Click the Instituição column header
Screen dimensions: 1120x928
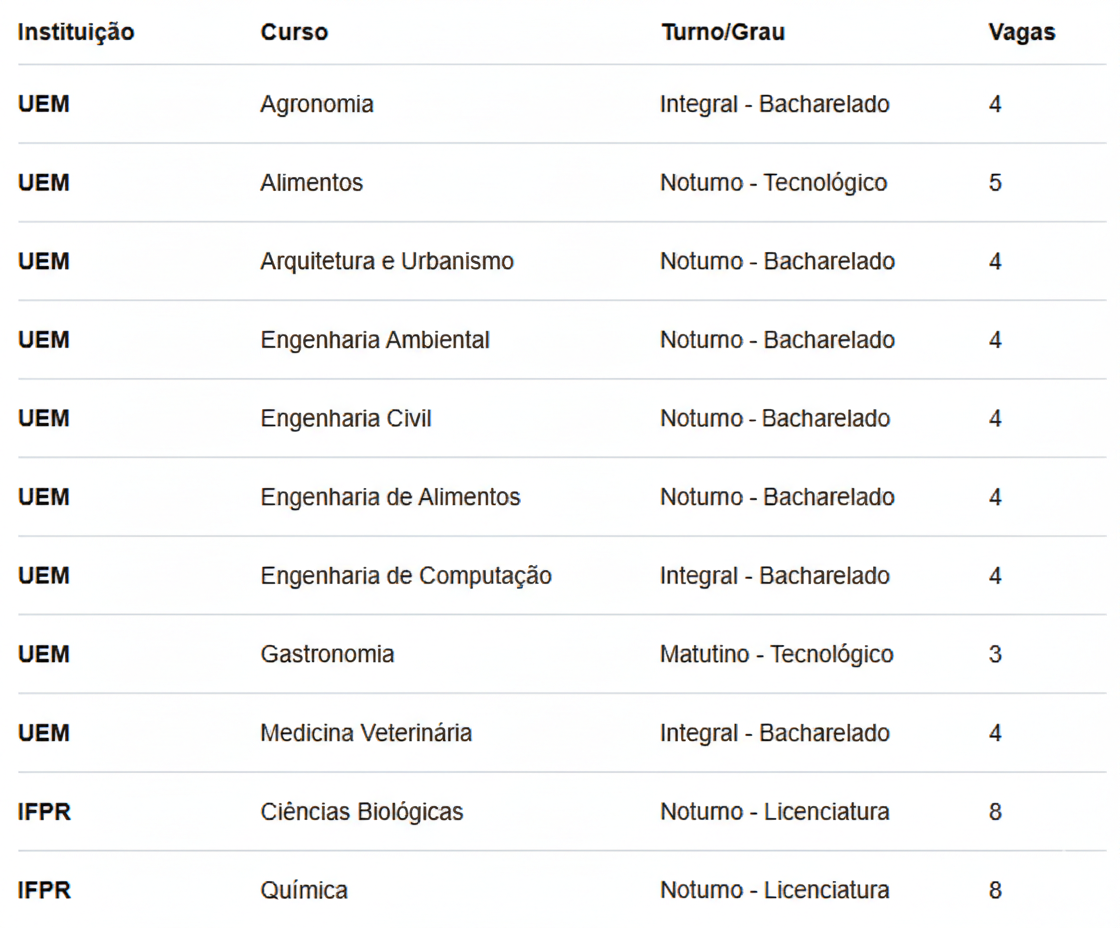(76, 32)
